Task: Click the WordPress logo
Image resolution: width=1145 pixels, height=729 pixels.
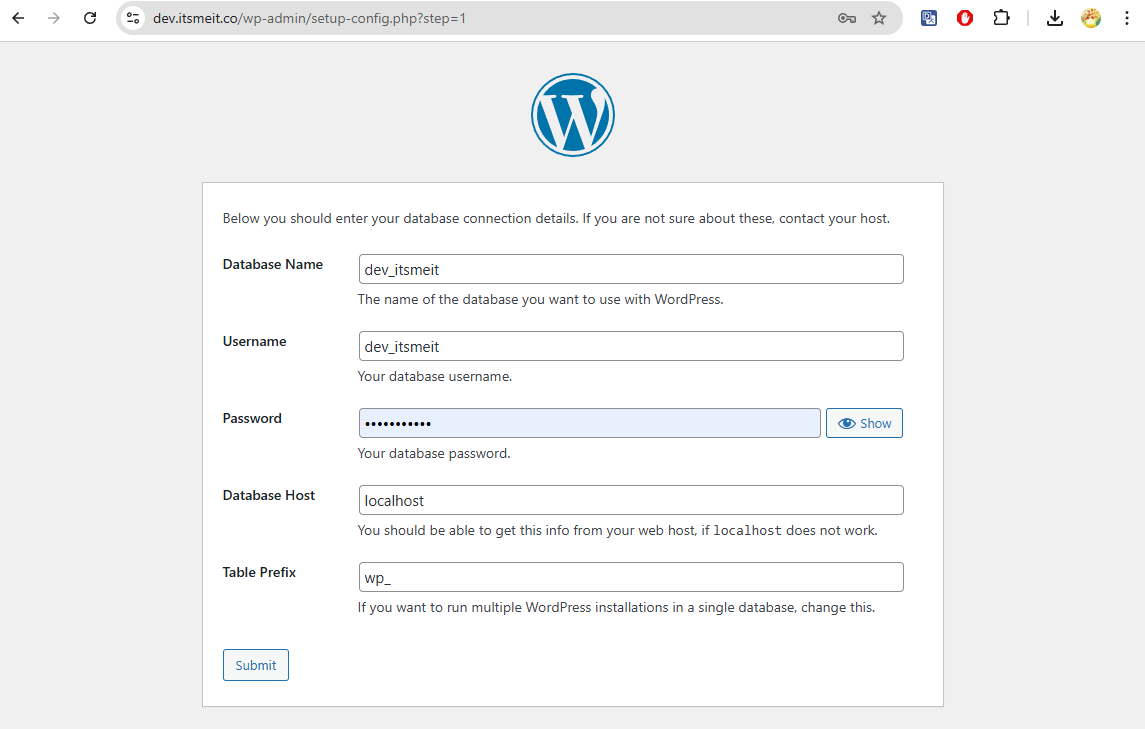Action: 572,114
